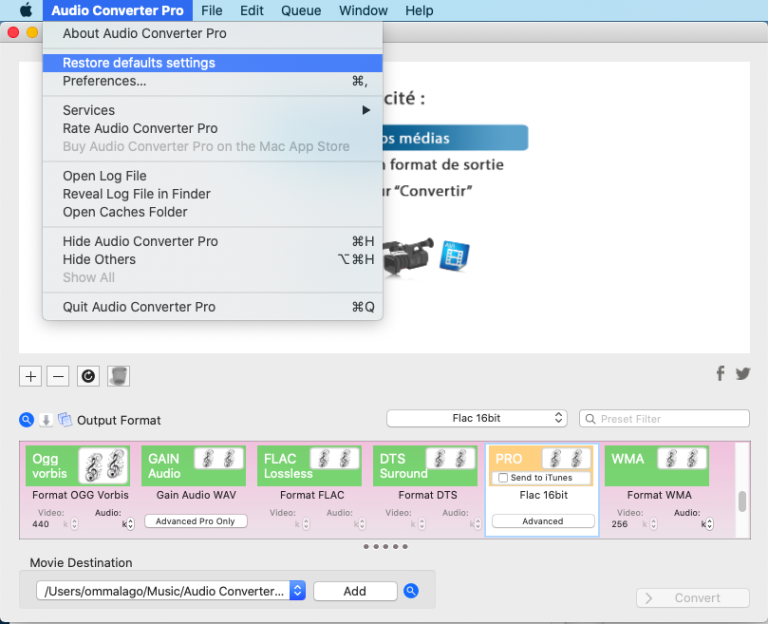Open the Twitter bird icon
The width and height of the screenshot is (768, 624).
743,374
